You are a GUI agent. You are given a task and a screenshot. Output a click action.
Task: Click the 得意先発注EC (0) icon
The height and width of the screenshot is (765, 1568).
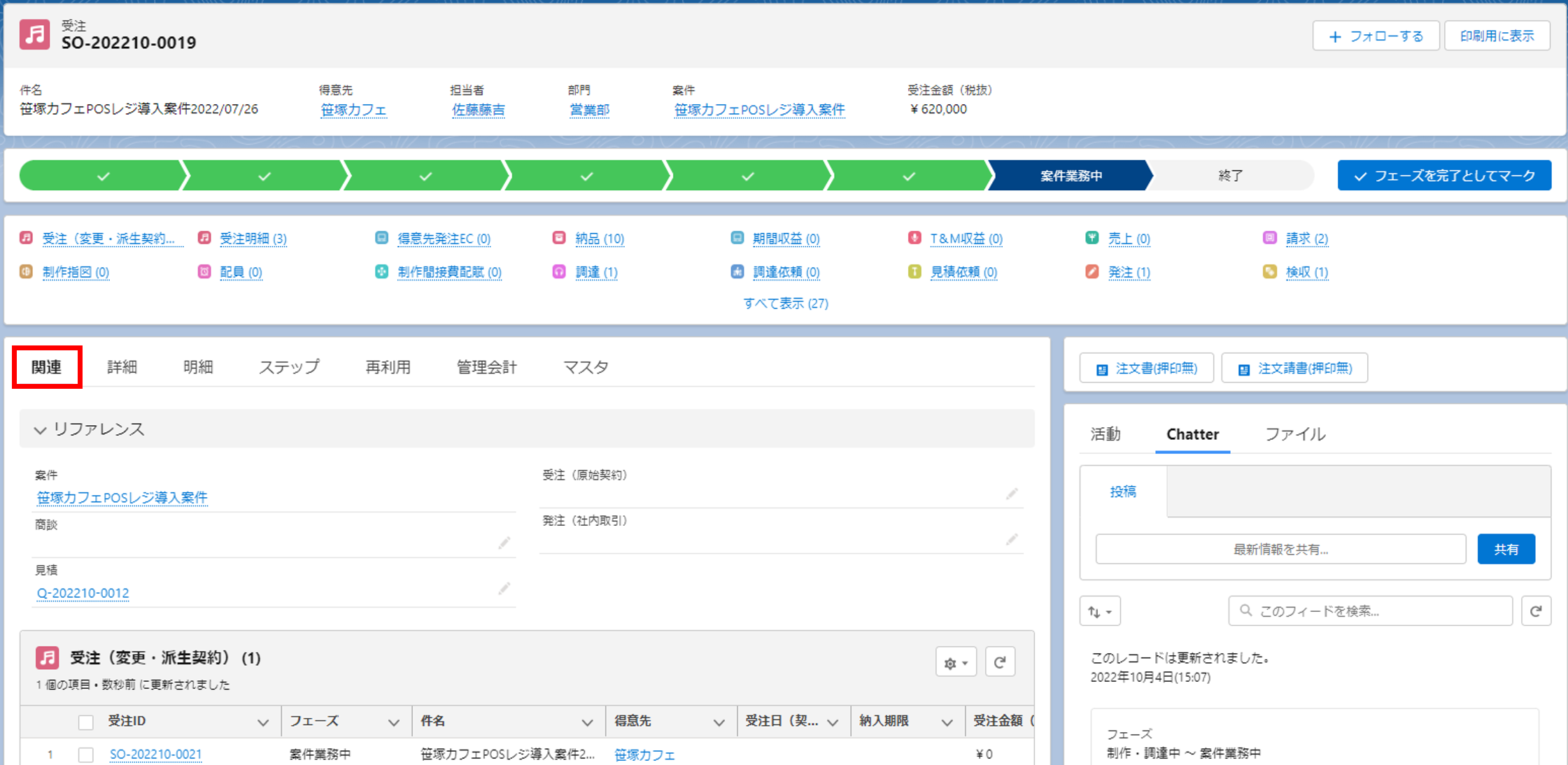pos(381,238)
